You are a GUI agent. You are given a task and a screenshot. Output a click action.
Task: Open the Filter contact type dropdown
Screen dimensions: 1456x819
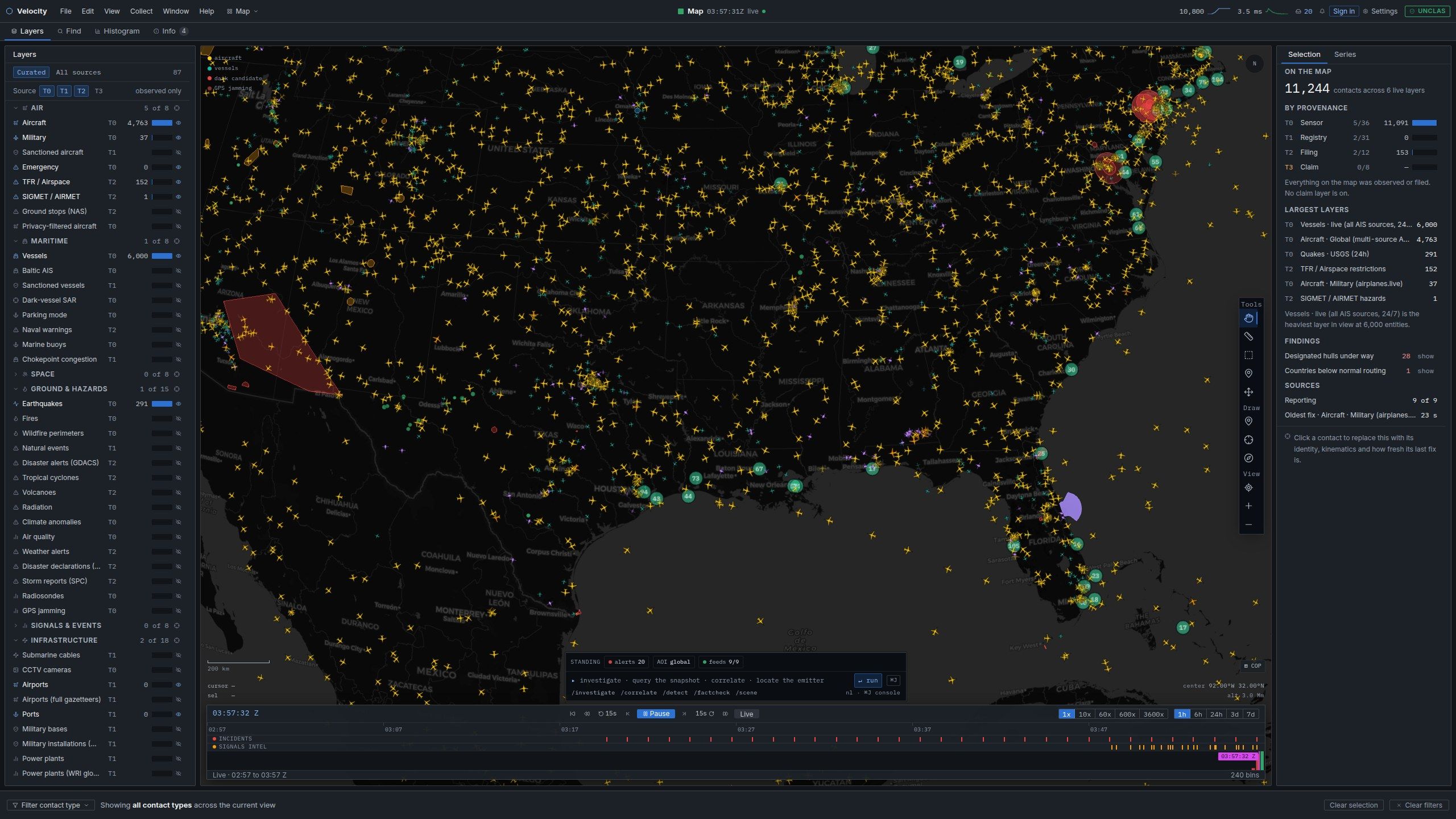[51, 805]
